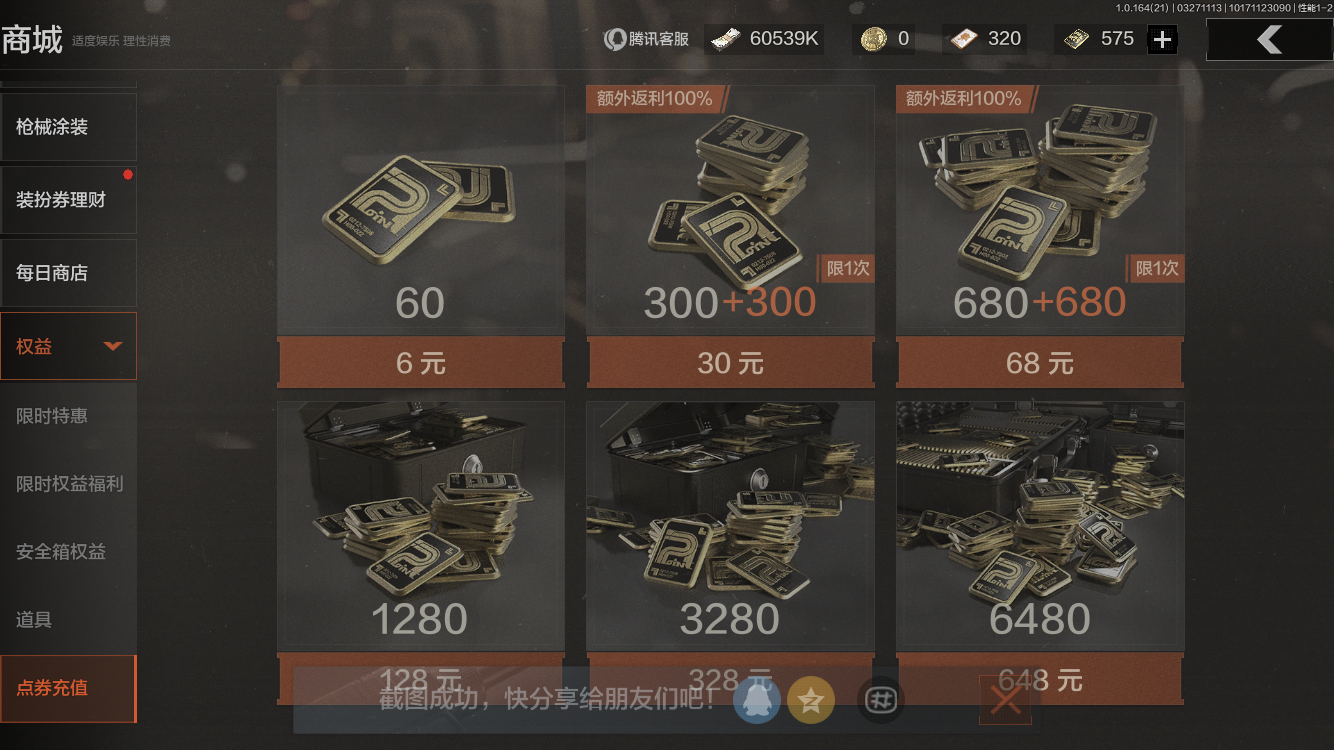Buy 60 points for 6 元
This screenshot has width=1334, height=750.
coord(421,362)
